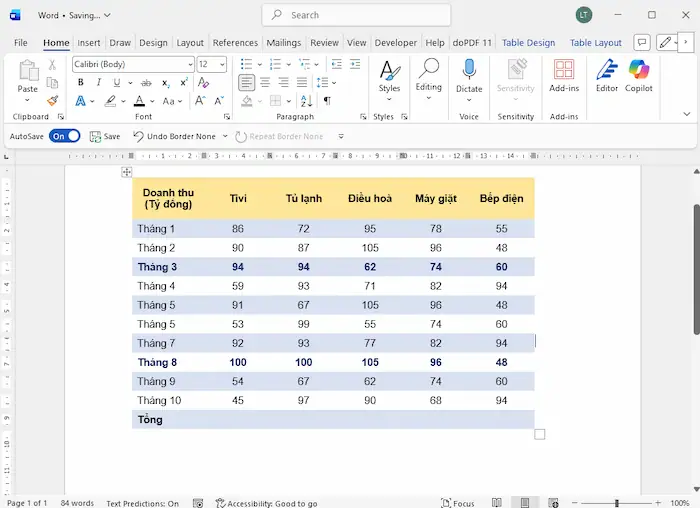Image resolution: width=700 pixels, height=508 pixels.
Task: Apply bold formatting with the B icon
Action: click(79, 83)
